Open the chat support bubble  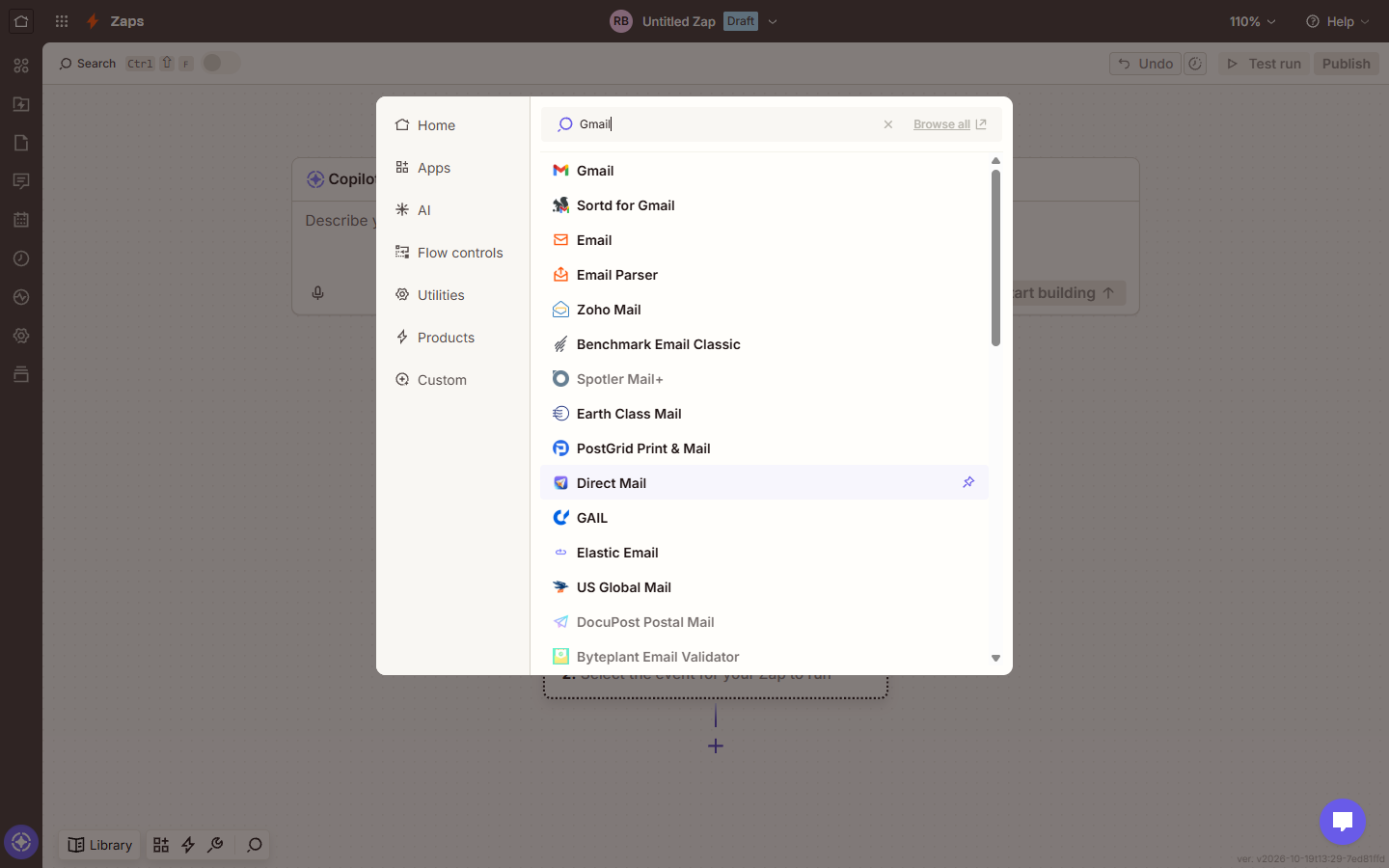pos(1342,822)
